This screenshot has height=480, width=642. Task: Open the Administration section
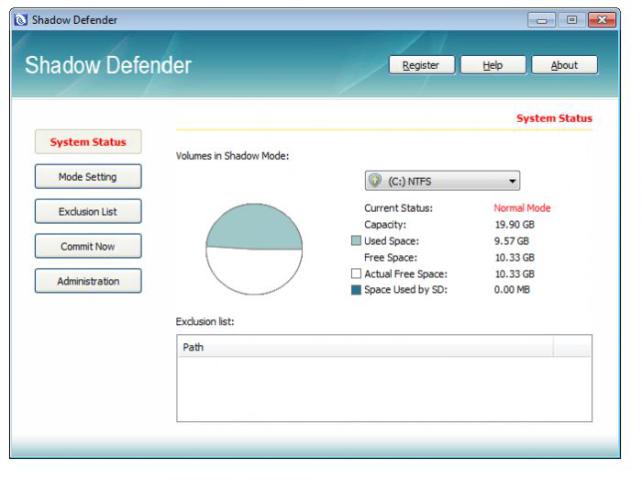click(x=88, y=281)
